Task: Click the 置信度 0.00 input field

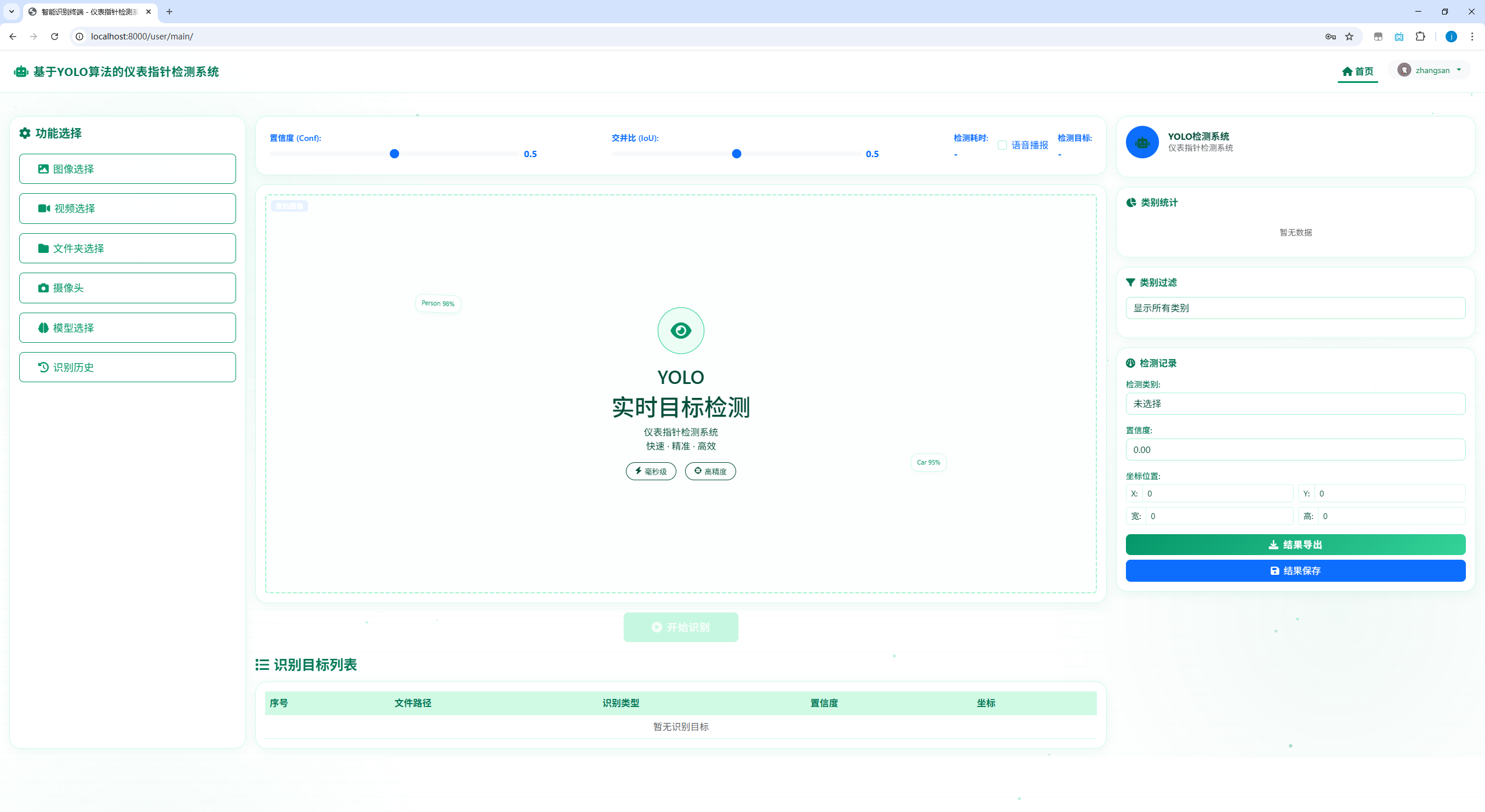Action: tap(1295, 449)
